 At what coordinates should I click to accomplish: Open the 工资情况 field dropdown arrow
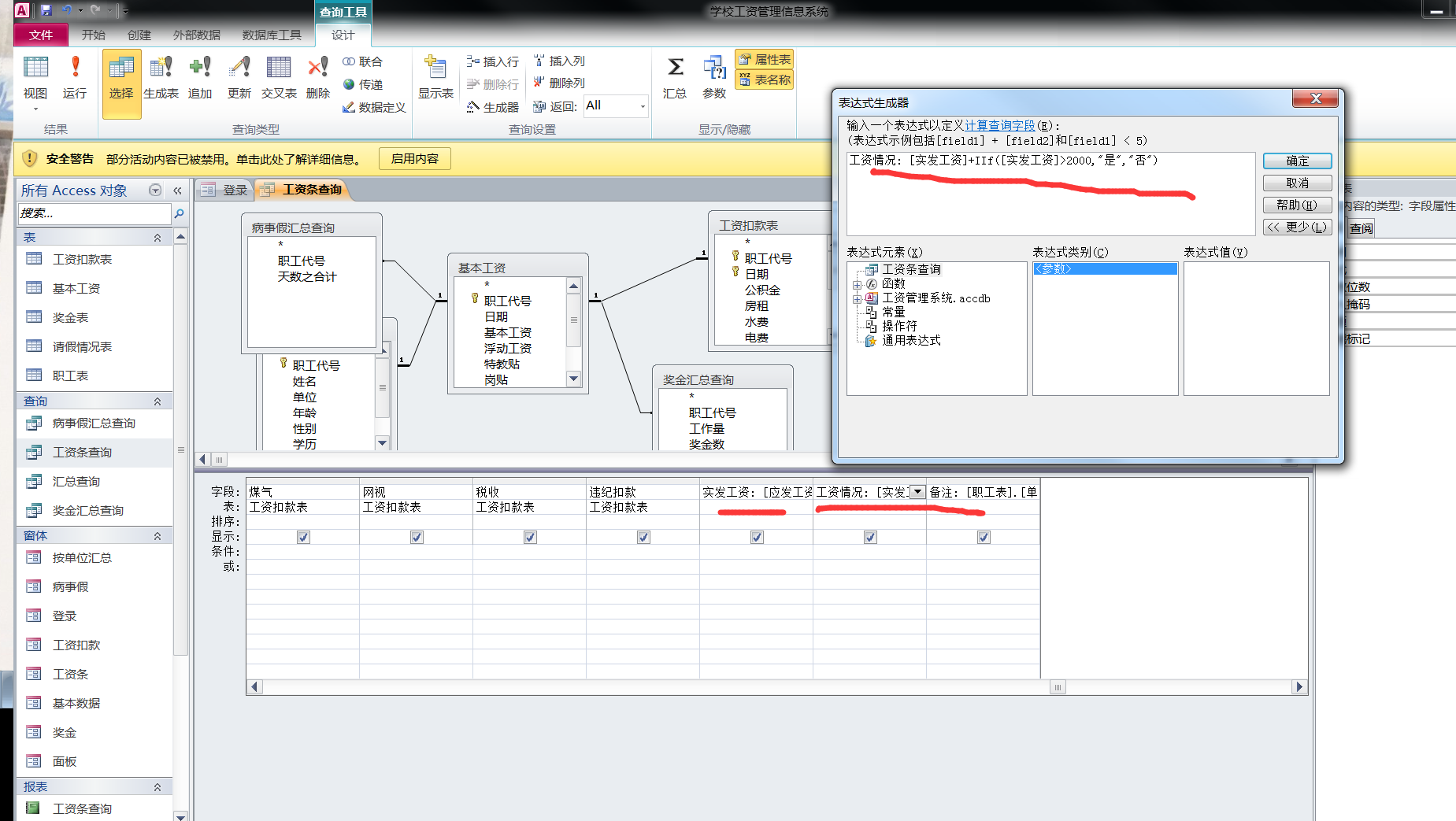click(x=917, y=492)
